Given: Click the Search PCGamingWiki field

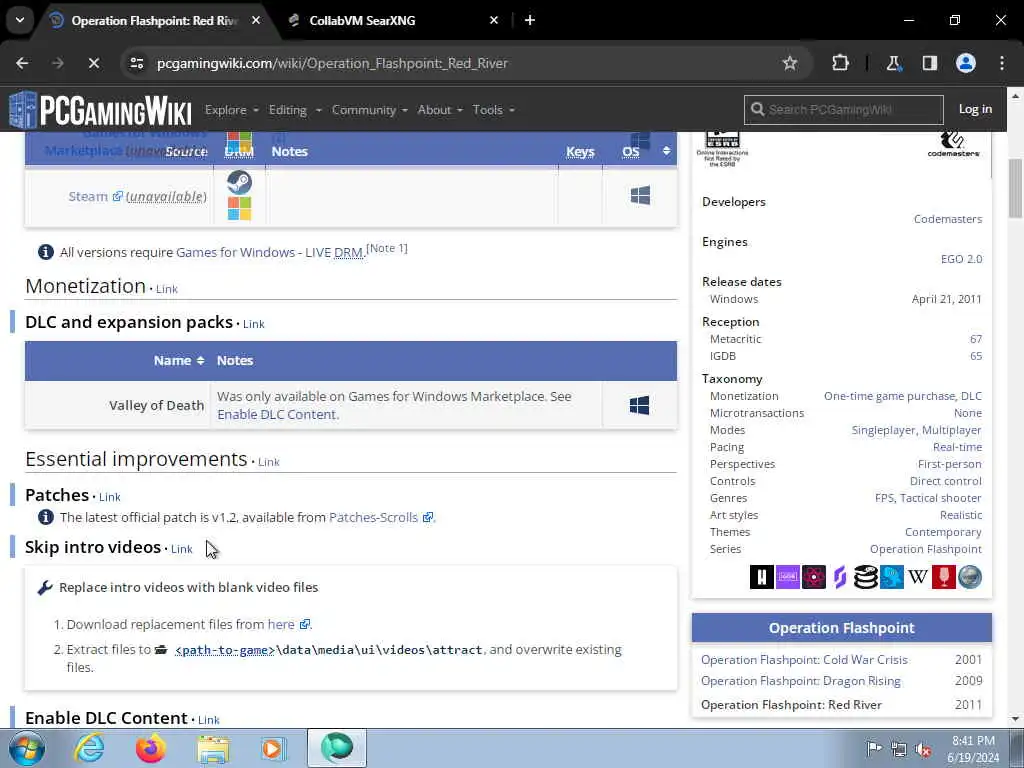Looking at the screenshot, I should point(843,109).
